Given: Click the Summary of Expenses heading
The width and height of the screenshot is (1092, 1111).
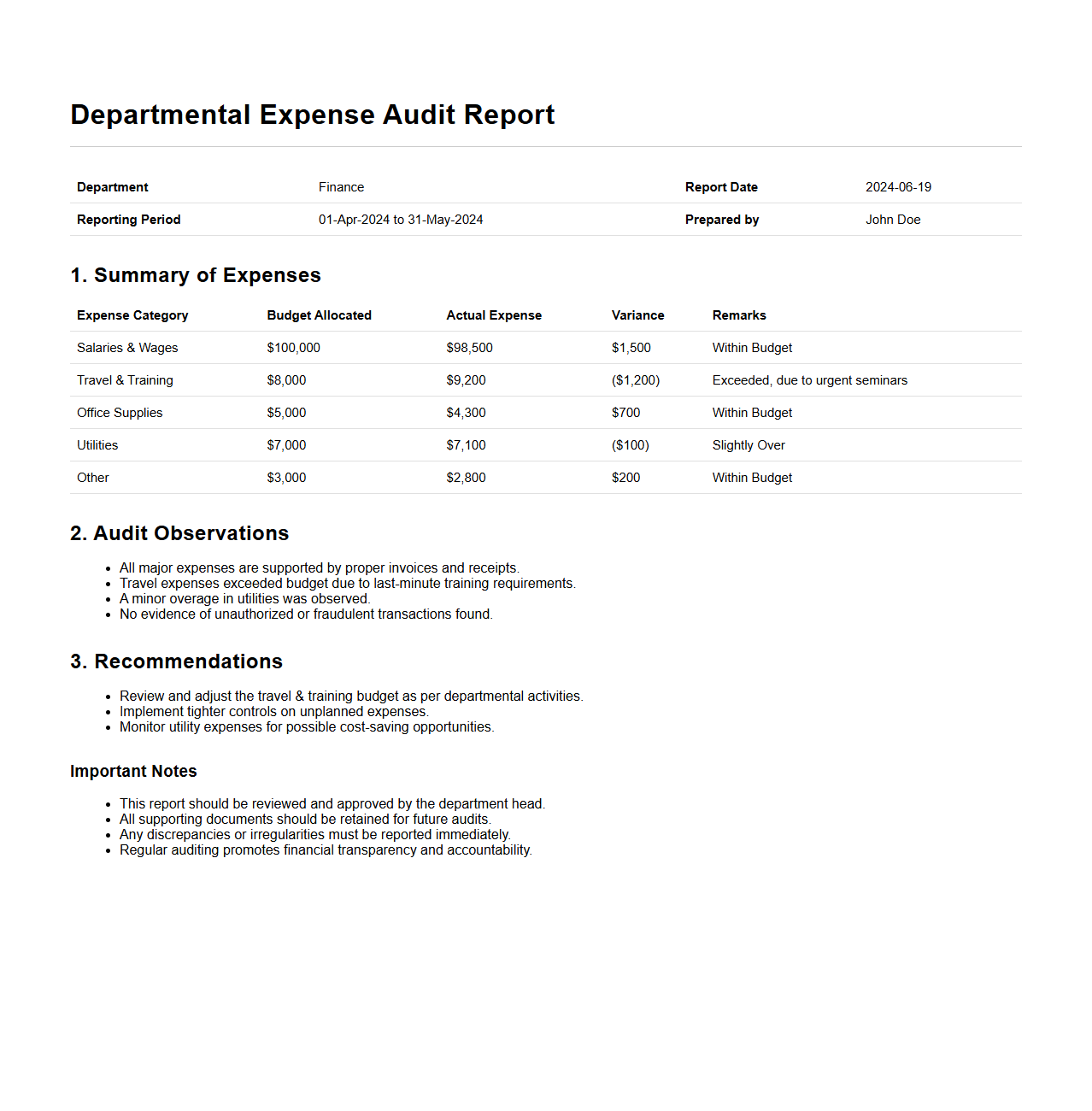Looking at the screenshot, I should (x=196, y=275).
